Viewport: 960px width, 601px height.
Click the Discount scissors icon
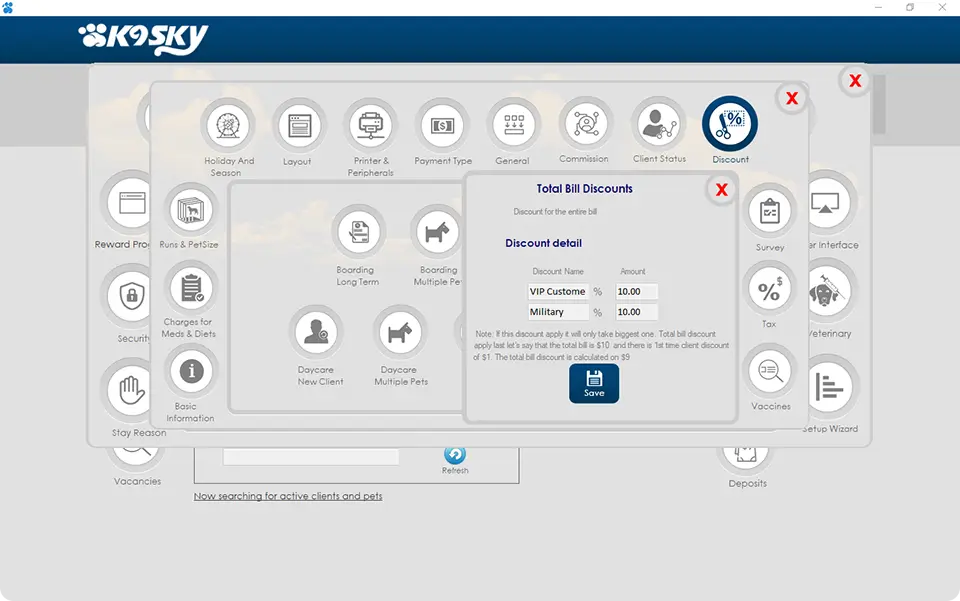pos(730,124)
